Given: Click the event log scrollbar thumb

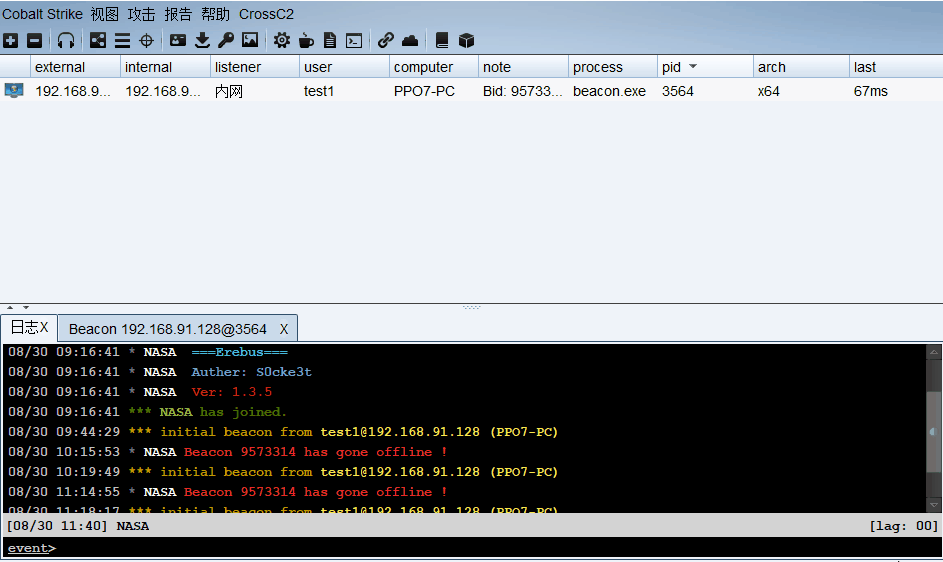Looking at the screenshot, I should (x=933, y=431).
